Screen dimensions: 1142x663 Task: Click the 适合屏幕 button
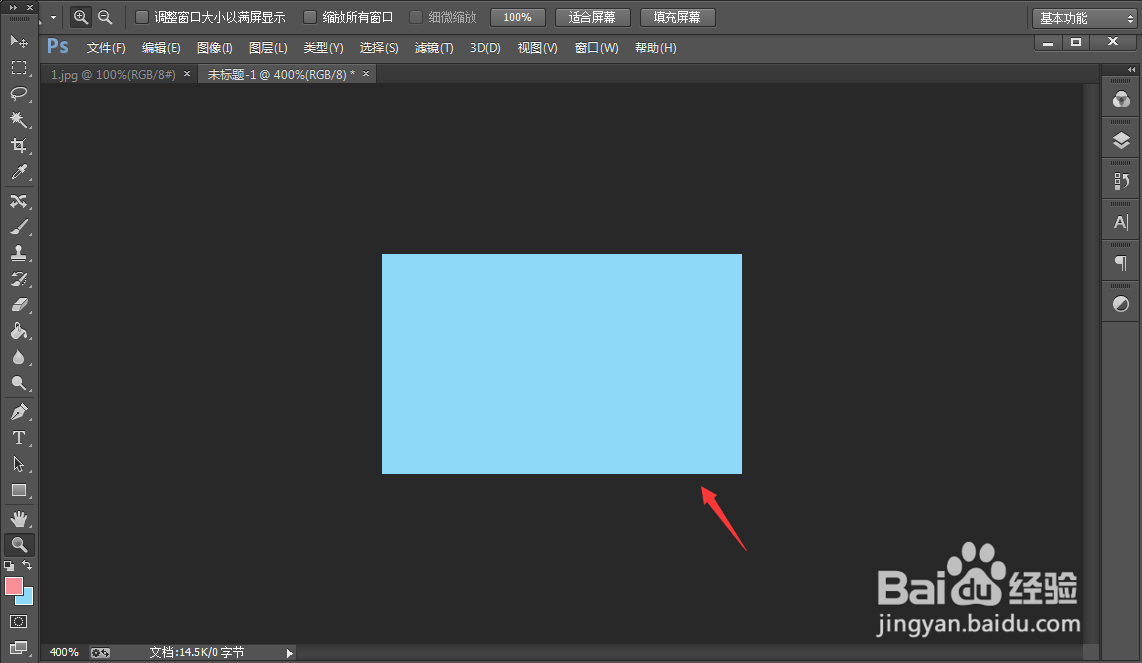(591, 16)
